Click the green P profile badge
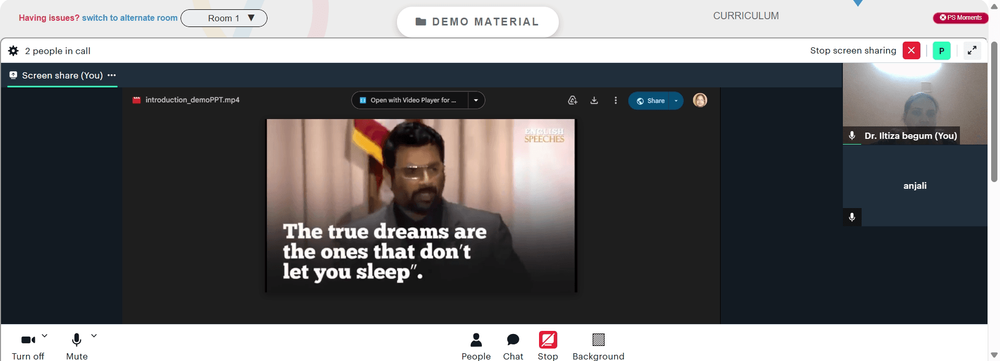 (x=941, y=51)
